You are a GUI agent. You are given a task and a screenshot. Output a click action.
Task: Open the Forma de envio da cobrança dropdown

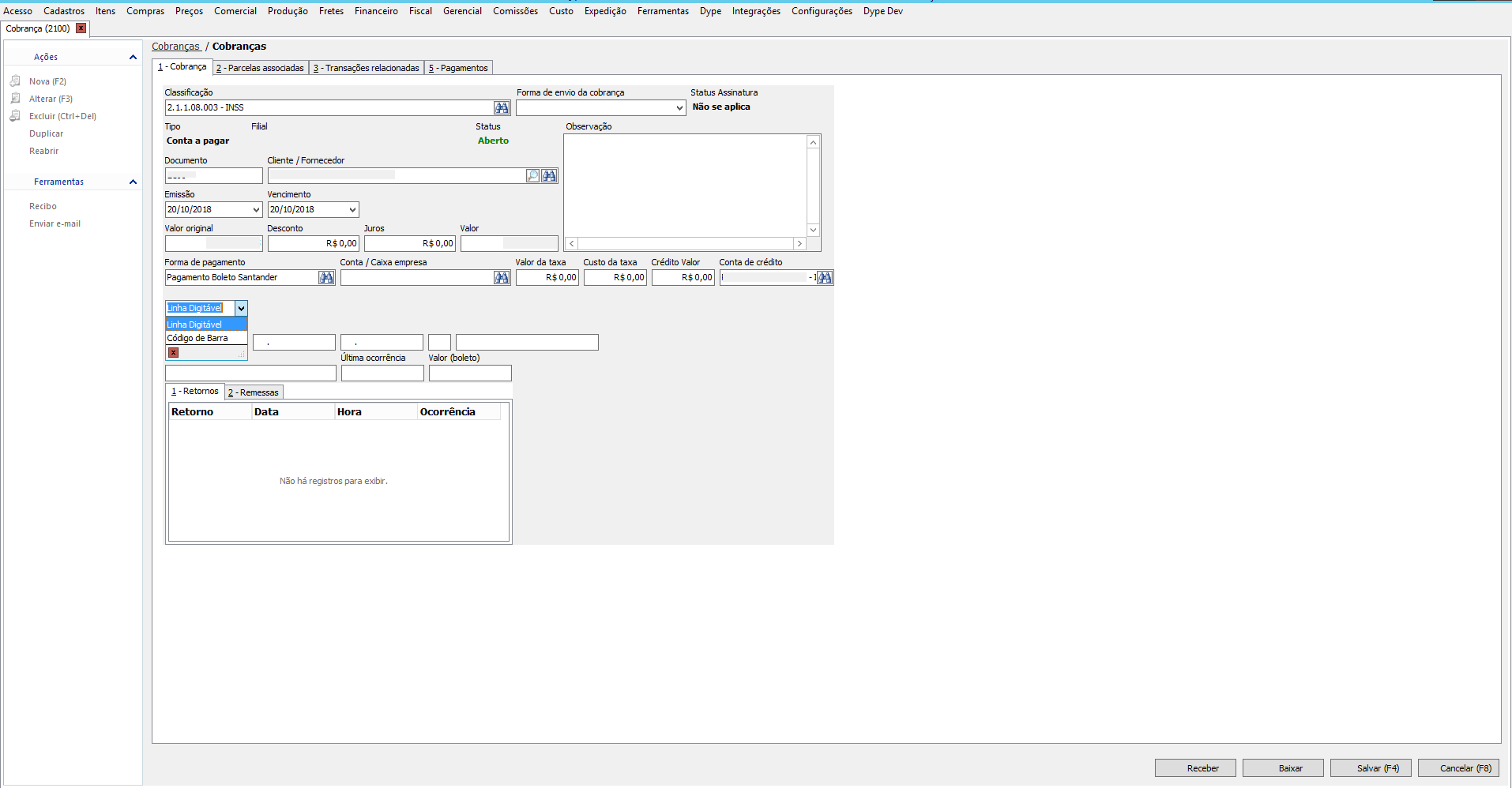(679, 108)
